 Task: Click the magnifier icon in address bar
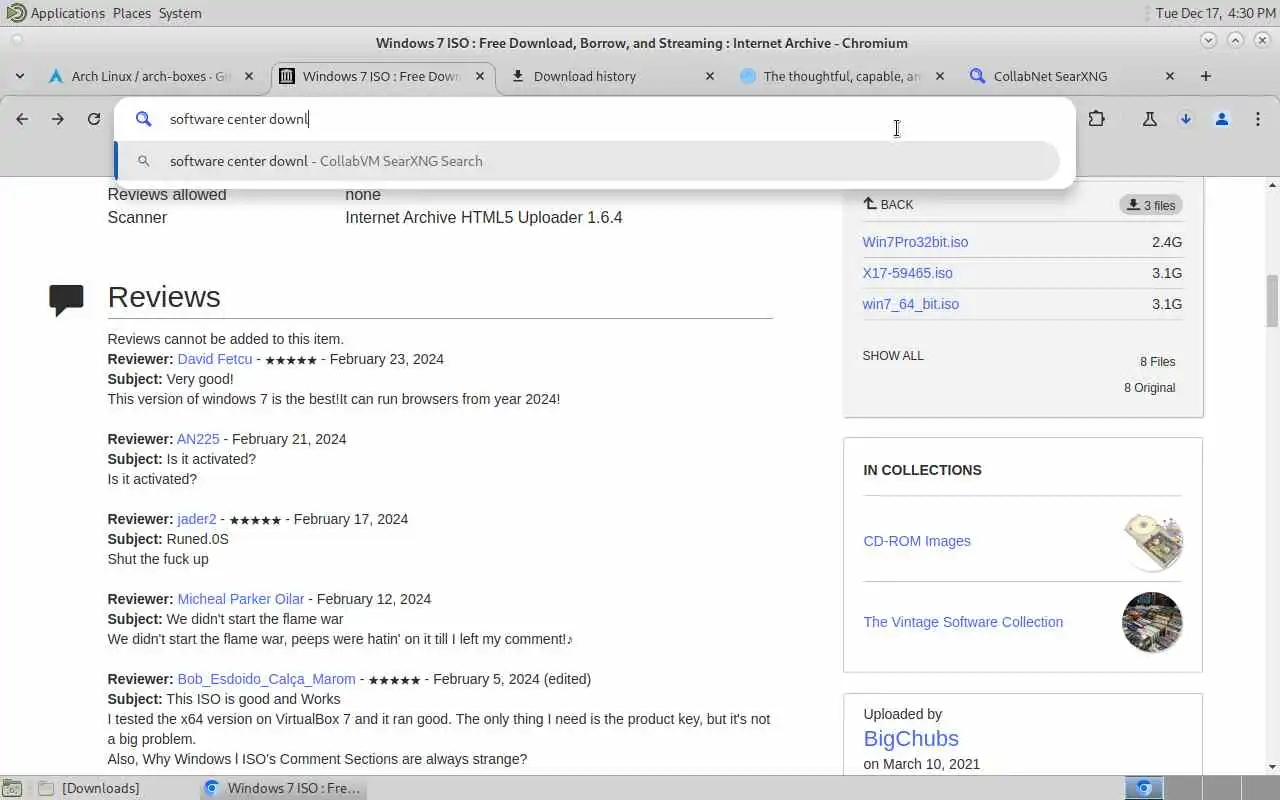pyautogui.click(x=144, y=119)
